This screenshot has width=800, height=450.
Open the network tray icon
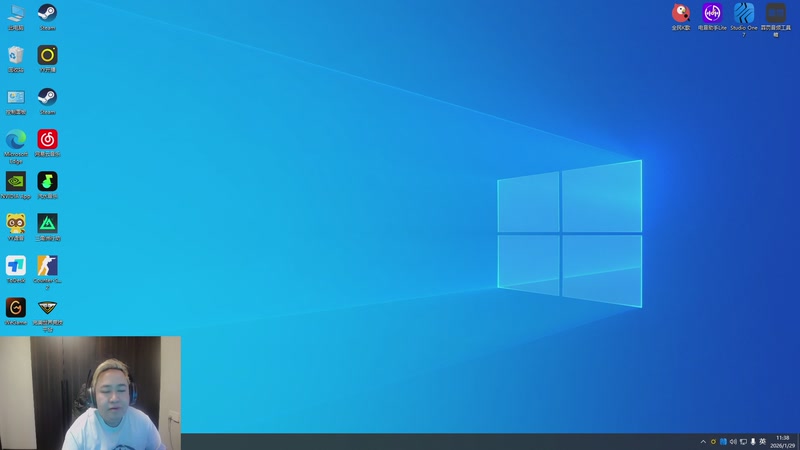click(x=743, y=442)
